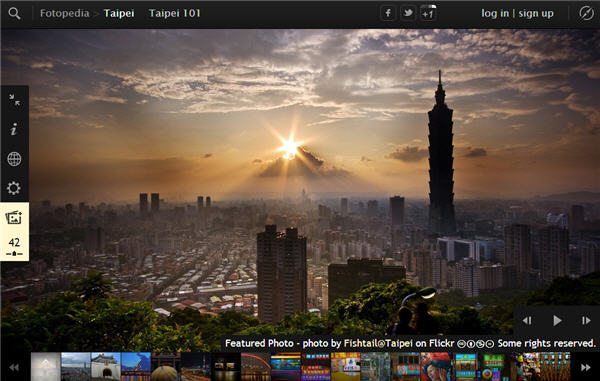Viewport: 600px width, 381px height.
Task: Click the Featured Photo caption text
Action: pos(259,343)
